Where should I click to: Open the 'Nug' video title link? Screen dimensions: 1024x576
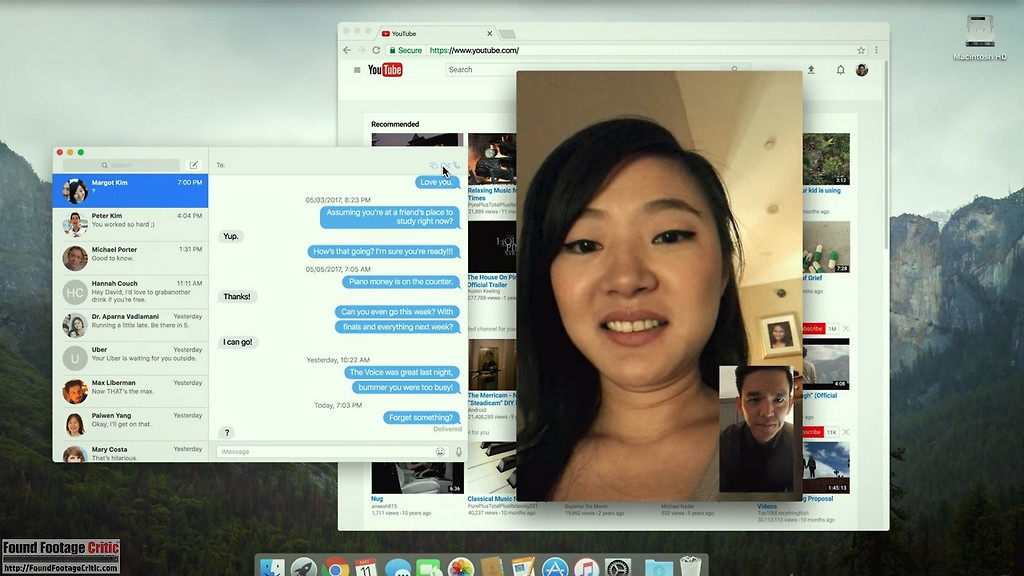(x=377, y=498)
